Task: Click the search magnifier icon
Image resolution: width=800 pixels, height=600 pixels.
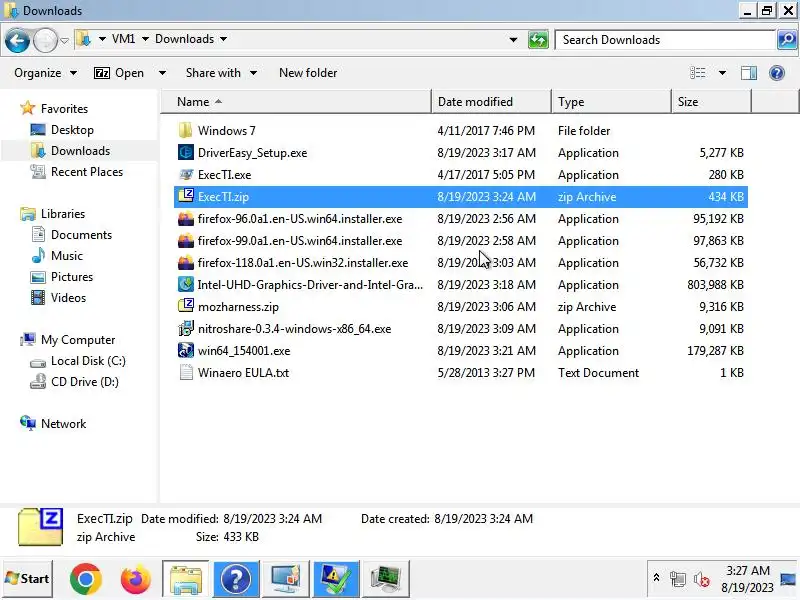Action: click(787, 40)
